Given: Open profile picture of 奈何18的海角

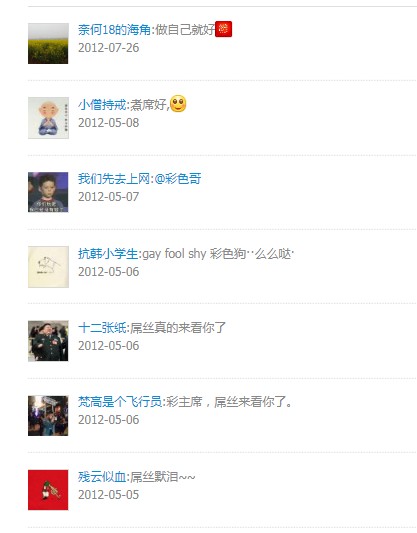Looking at the screenshot, I should 48,44.
